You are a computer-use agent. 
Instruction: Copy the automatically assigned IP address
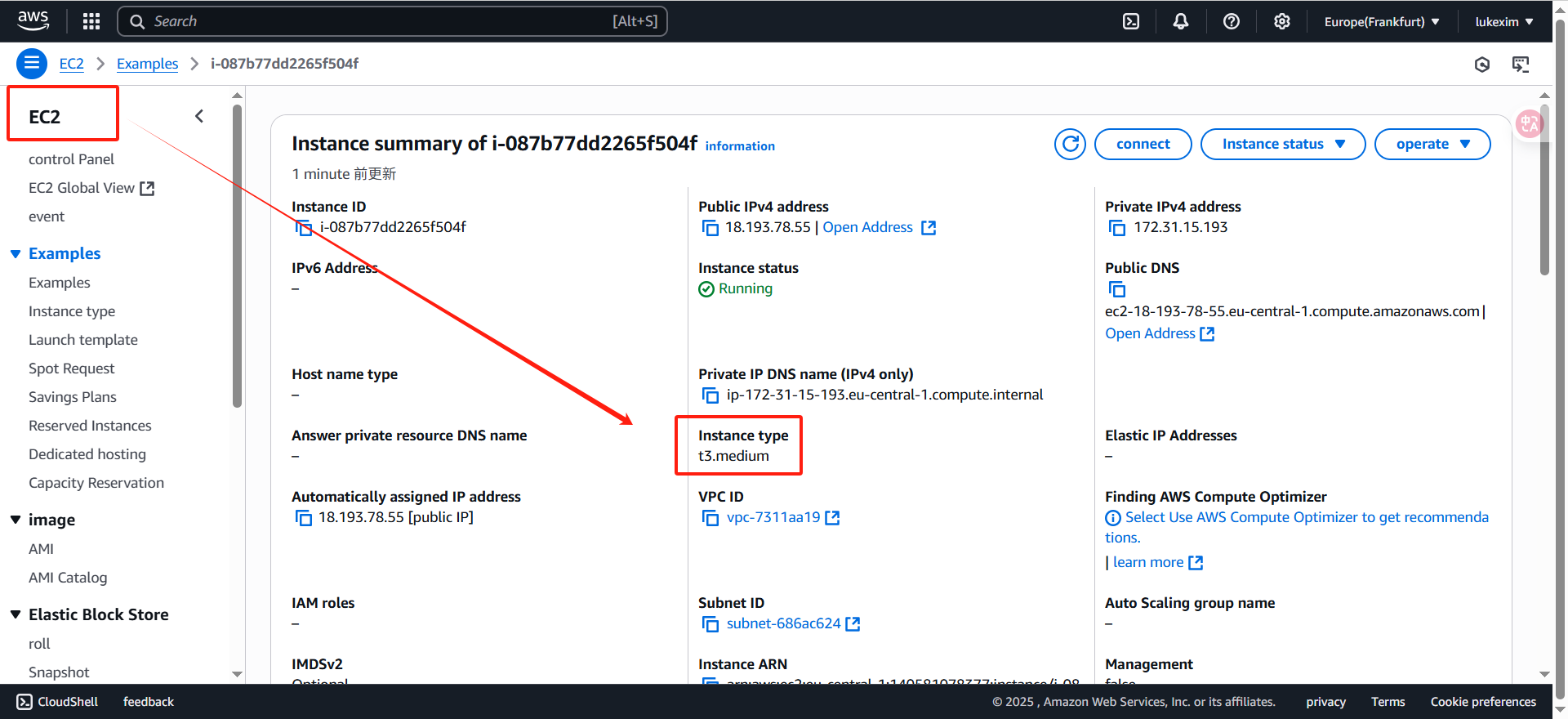(304, 518)
